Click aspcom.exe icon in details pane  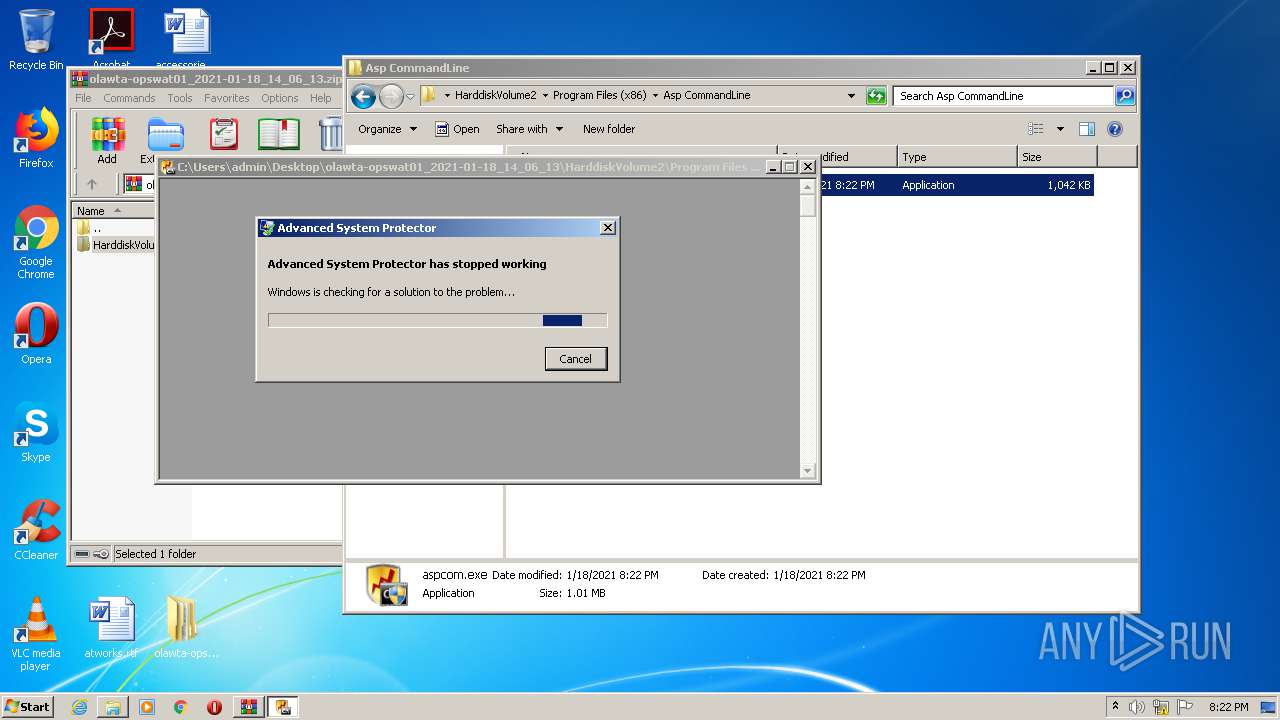(385, 585)
